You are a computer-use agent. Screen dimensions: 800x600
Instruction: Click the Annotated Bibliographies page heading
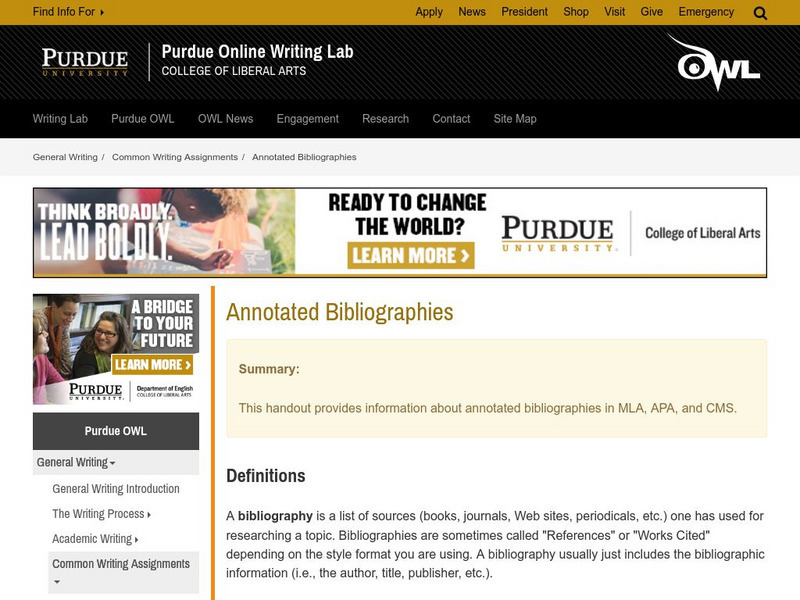(340, 312)
